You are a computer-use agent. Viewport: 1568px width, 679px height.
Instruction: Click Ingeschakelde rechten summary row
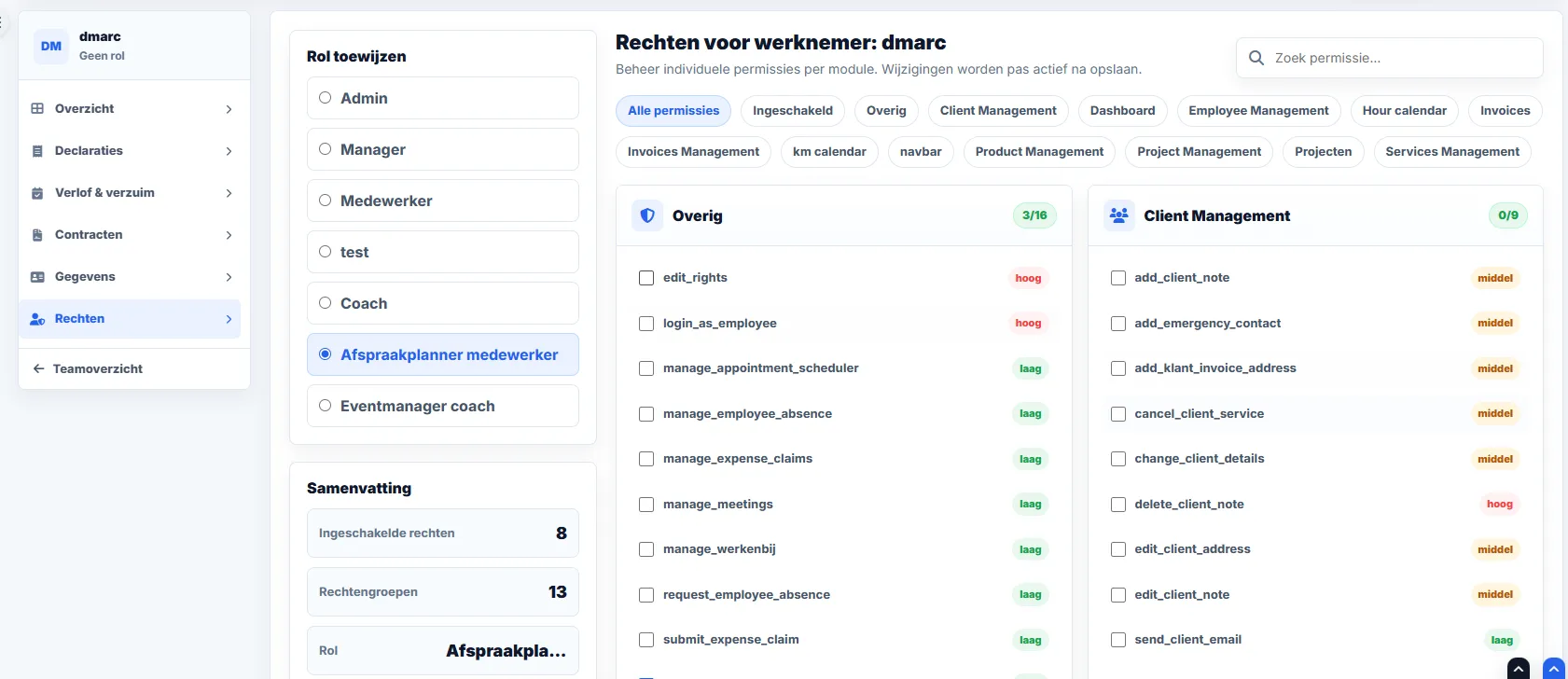[x=443, y=533]
